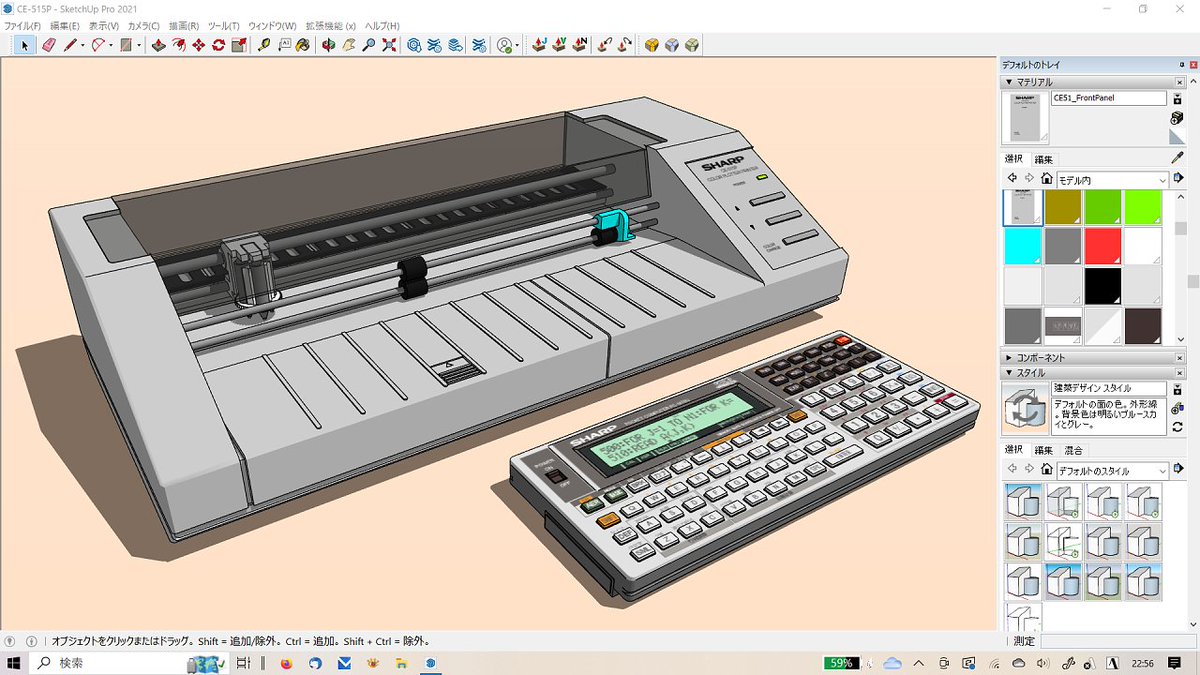
Task: Click the Select arrow tool
Action: [x=23, y=44]
